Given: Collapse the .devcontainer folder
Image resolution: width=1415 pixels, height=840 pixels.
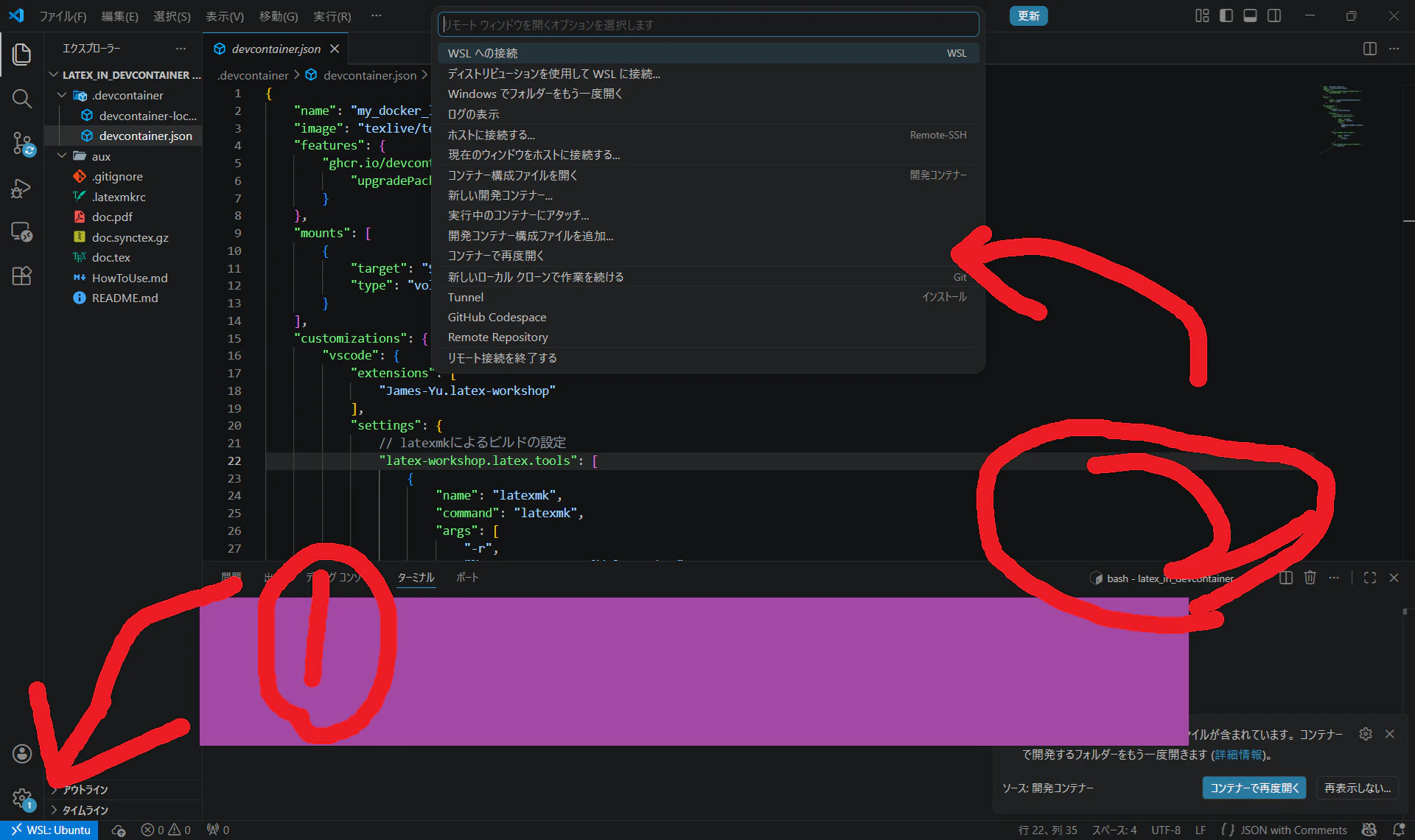Looking at the screenshot, I should (x=122, y=95).
